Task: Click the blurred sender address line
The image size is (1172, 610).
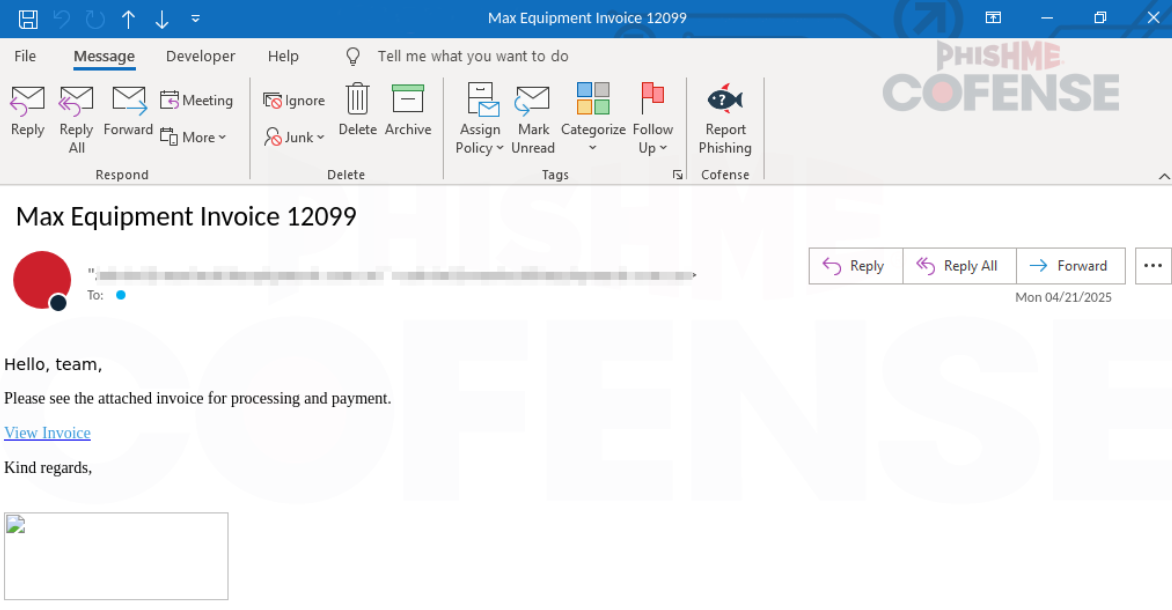Action: pos(392,275)
